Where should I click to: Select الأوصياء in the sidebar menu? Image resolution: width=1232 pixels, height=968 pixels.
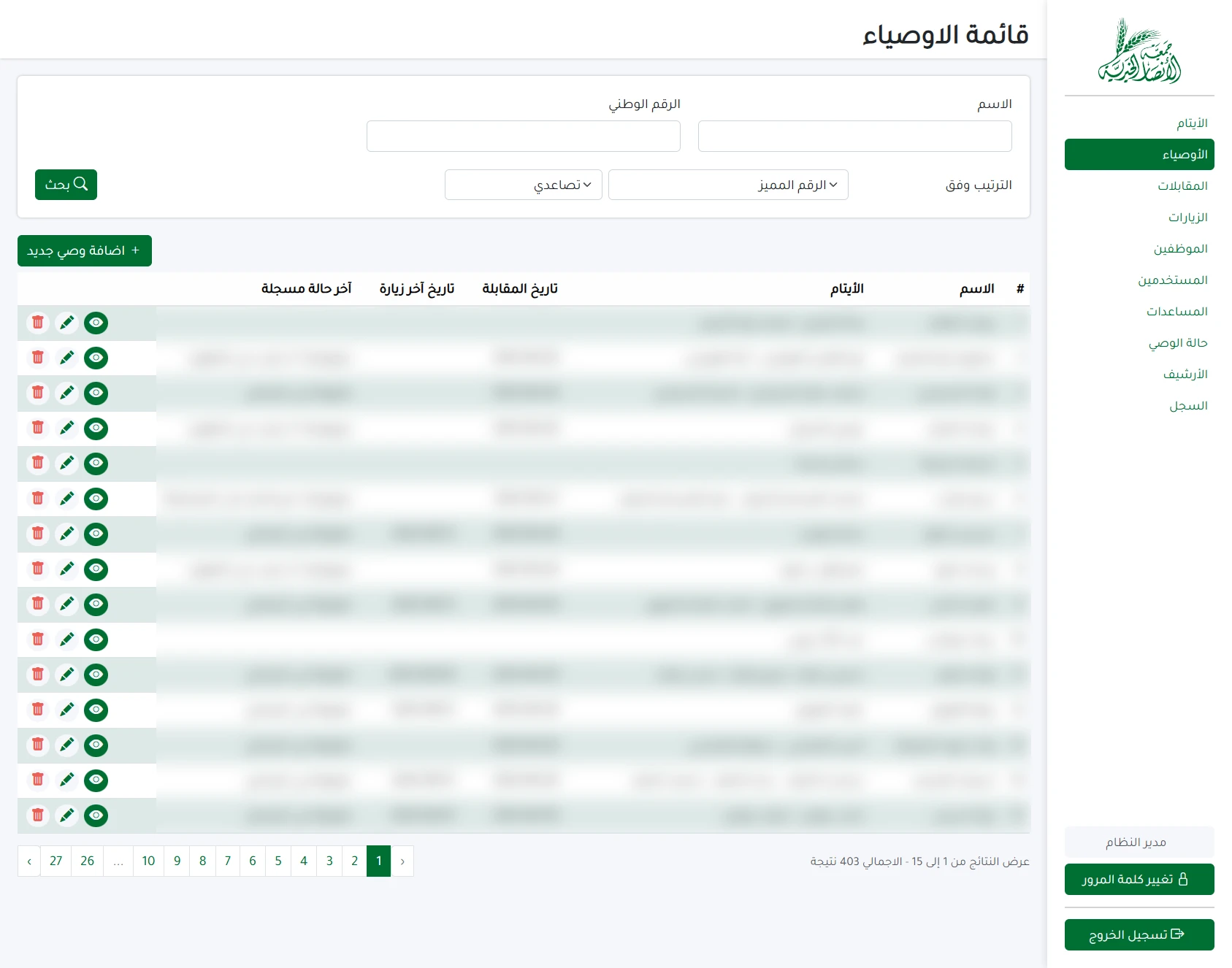tap(1139, 155)
